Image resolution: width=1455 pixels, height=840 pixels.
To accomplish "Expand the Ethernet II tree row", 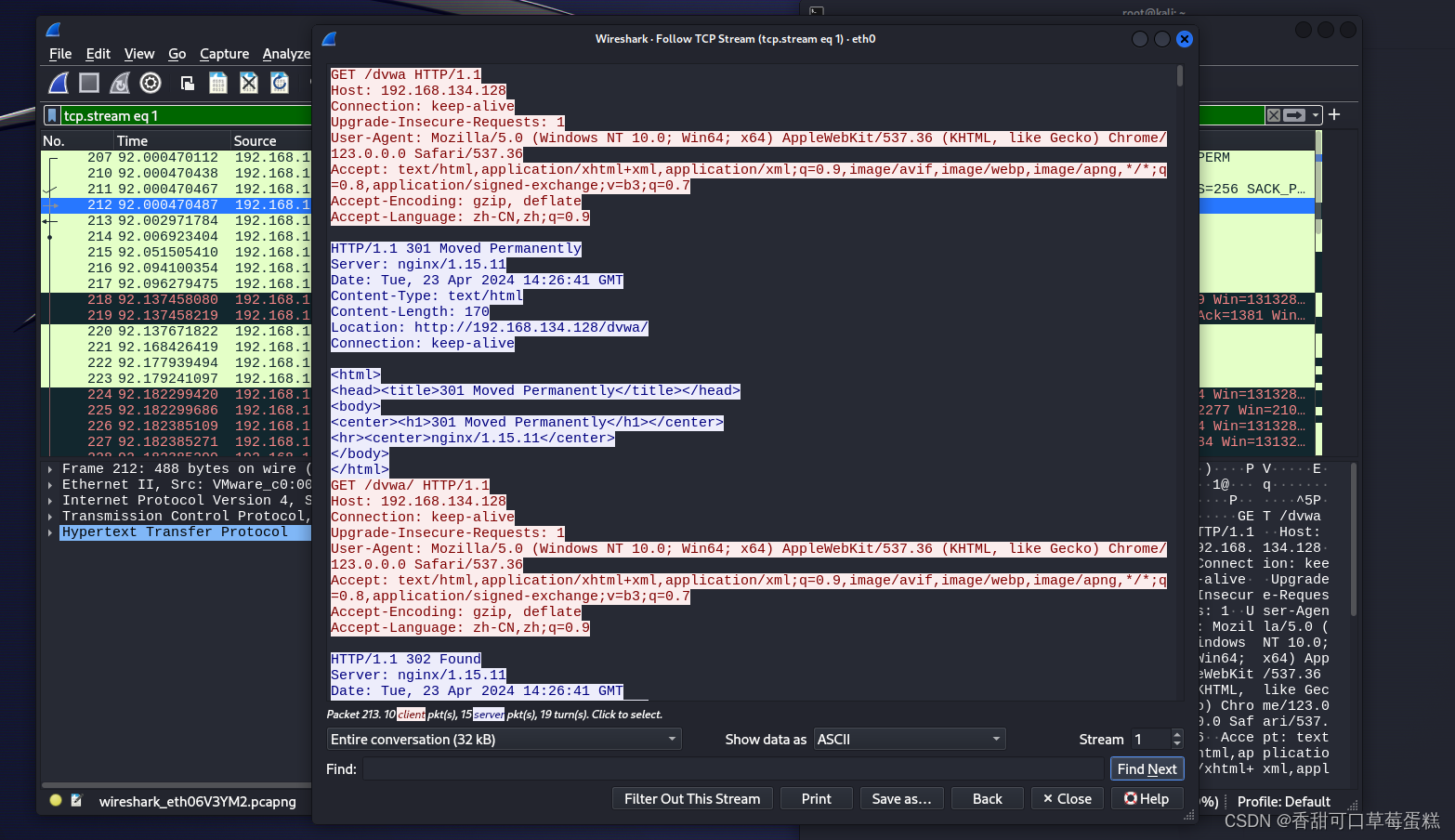I will (x=49, y=485).
